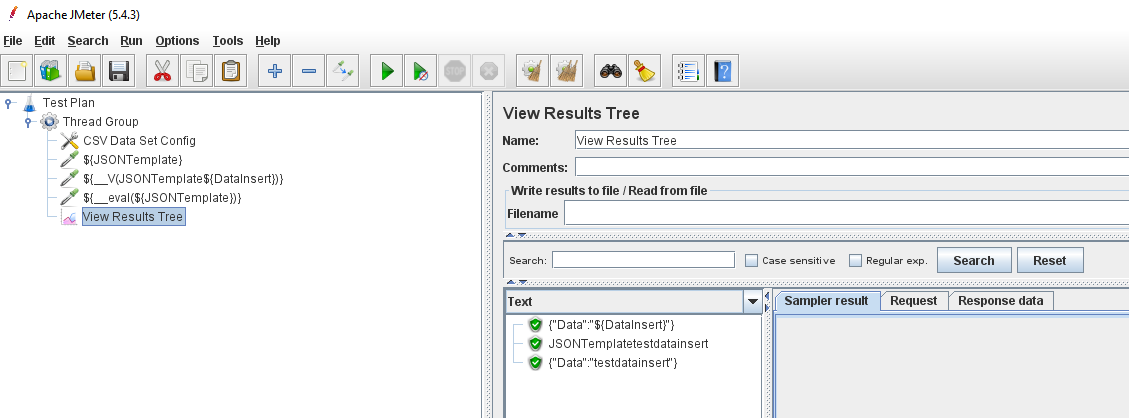Viewport: 1129px width, 418px height.
Task: Start the test with green play icon
Action: click(387, 71)
